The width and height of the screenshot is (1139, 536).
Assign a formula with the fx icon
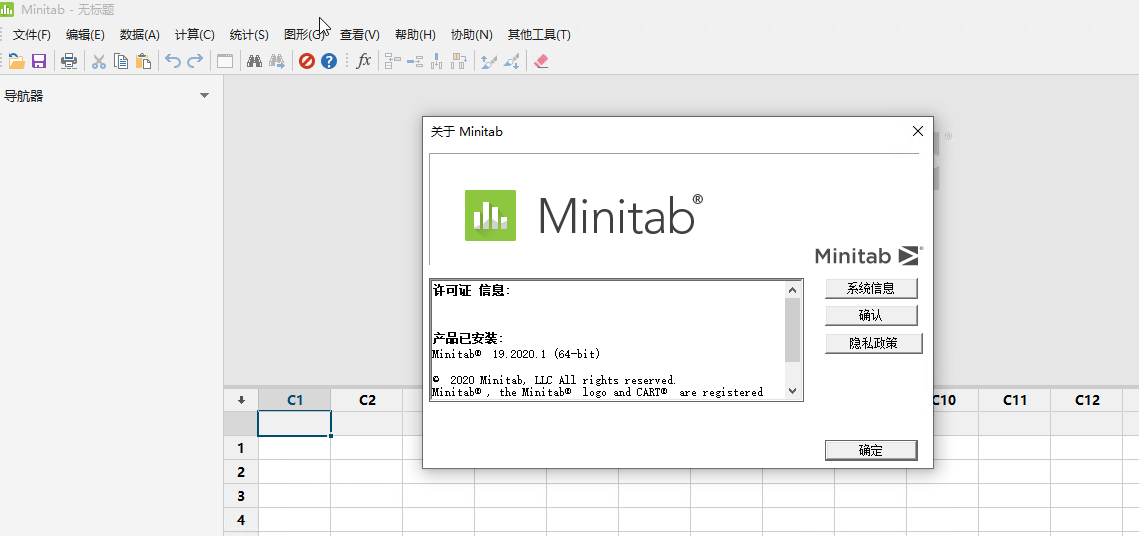point(364,61)
